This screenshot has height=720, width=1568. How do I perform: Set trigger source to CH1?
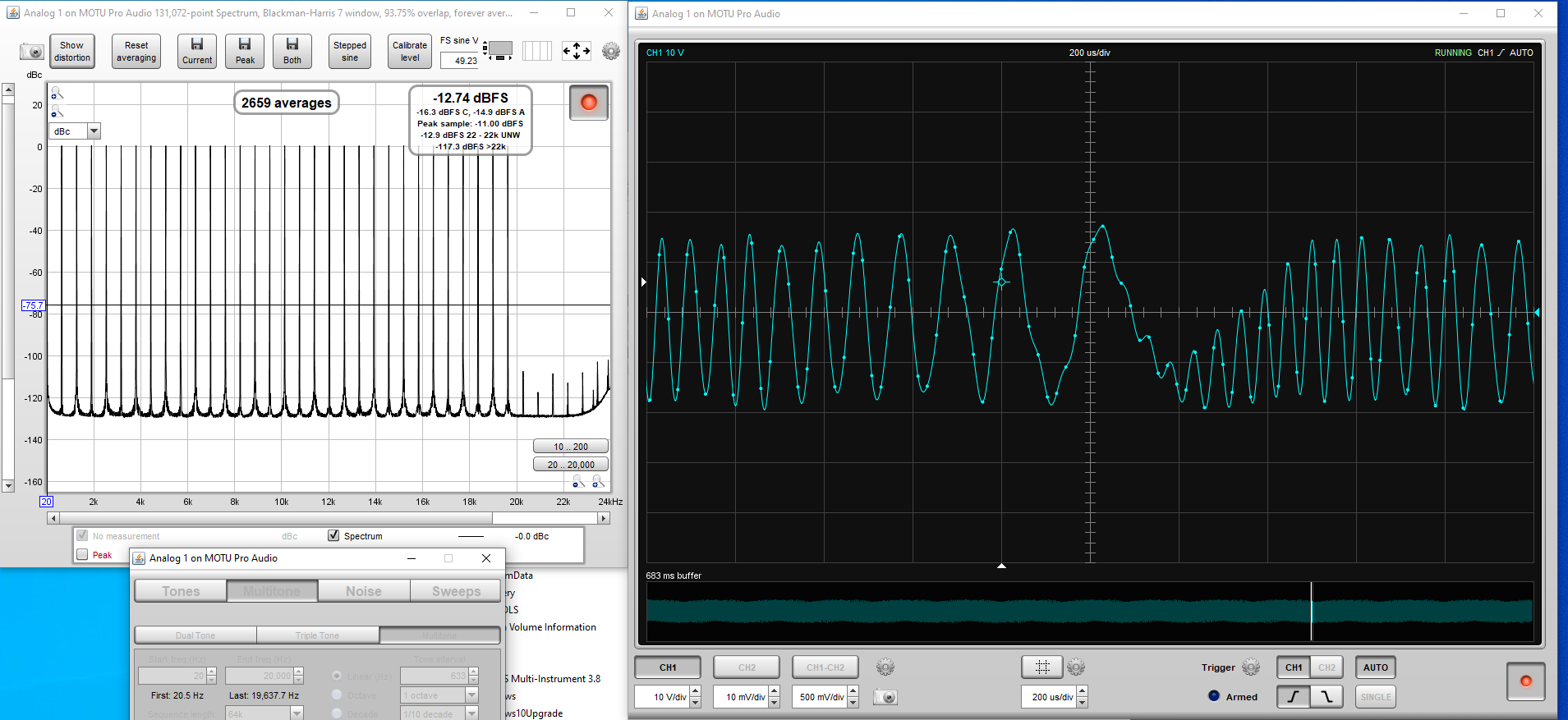[x=1294, y=667]
